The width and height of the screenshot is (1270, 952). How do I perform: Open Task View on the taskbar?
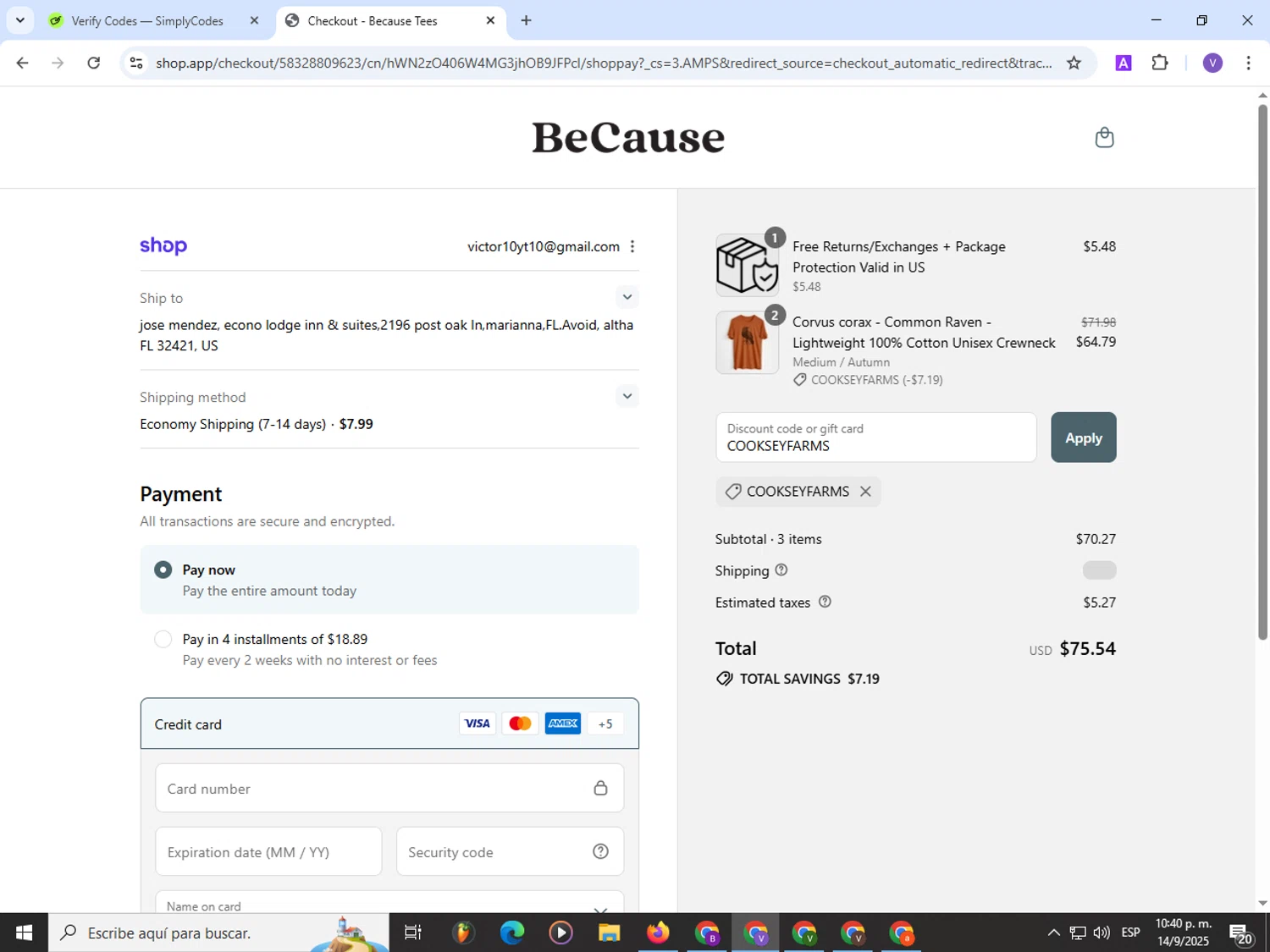pos(413,933)
